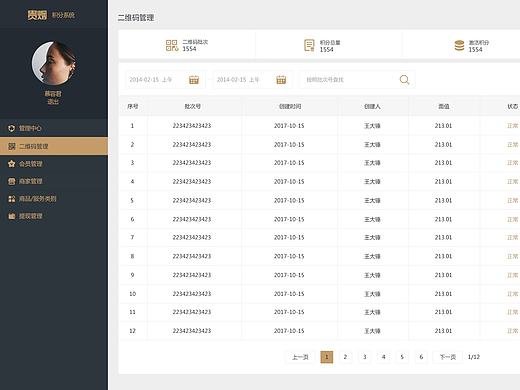The height and width of the screenshot is (390, 520).
Task: Click 正常 status in row 6
Action: coord(513,219)
